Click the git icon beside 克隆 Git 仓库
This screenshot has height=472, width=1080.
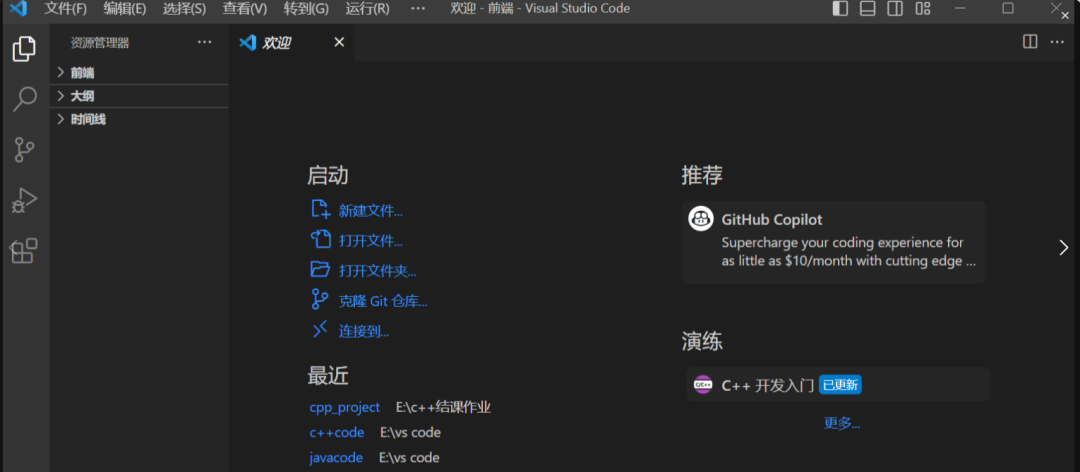tap(320, 300)
